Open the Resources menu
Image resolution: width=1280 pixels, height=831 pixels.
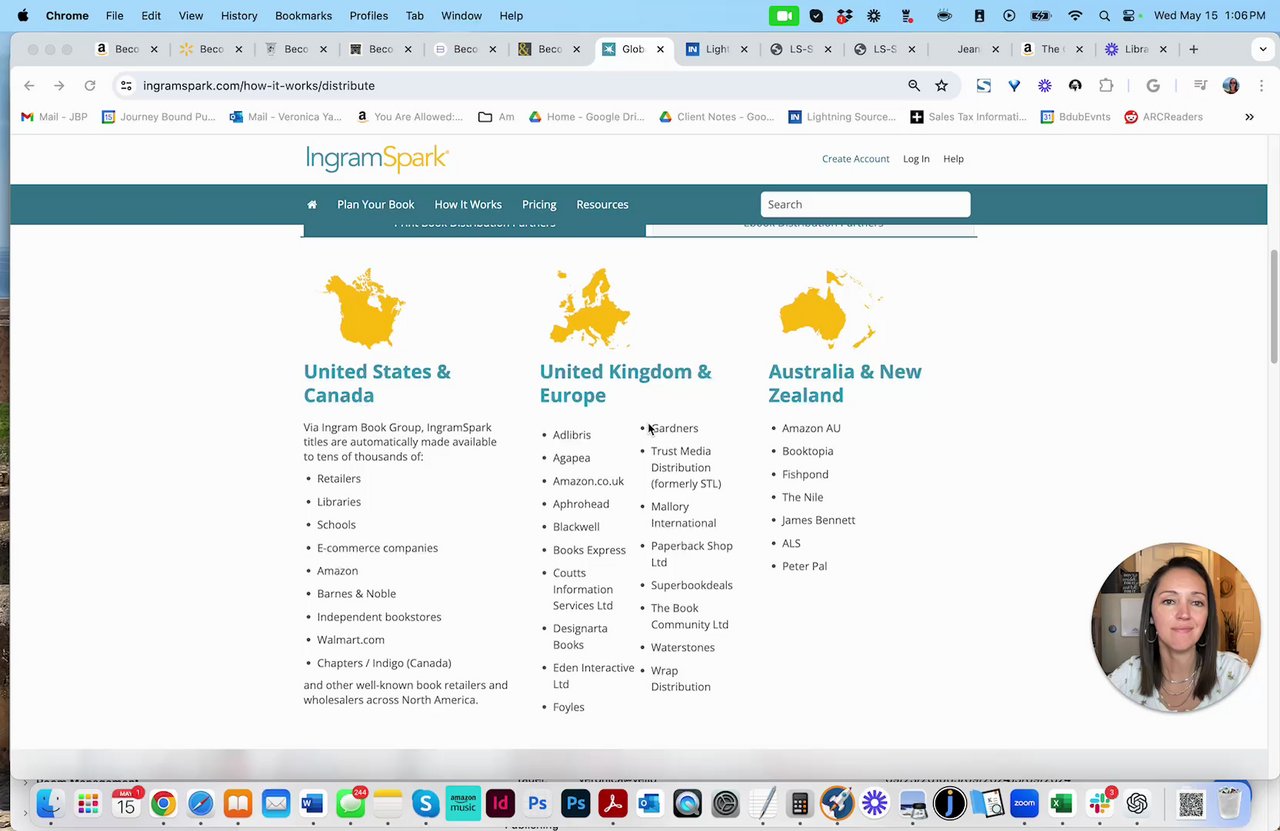tap(602, 204)
